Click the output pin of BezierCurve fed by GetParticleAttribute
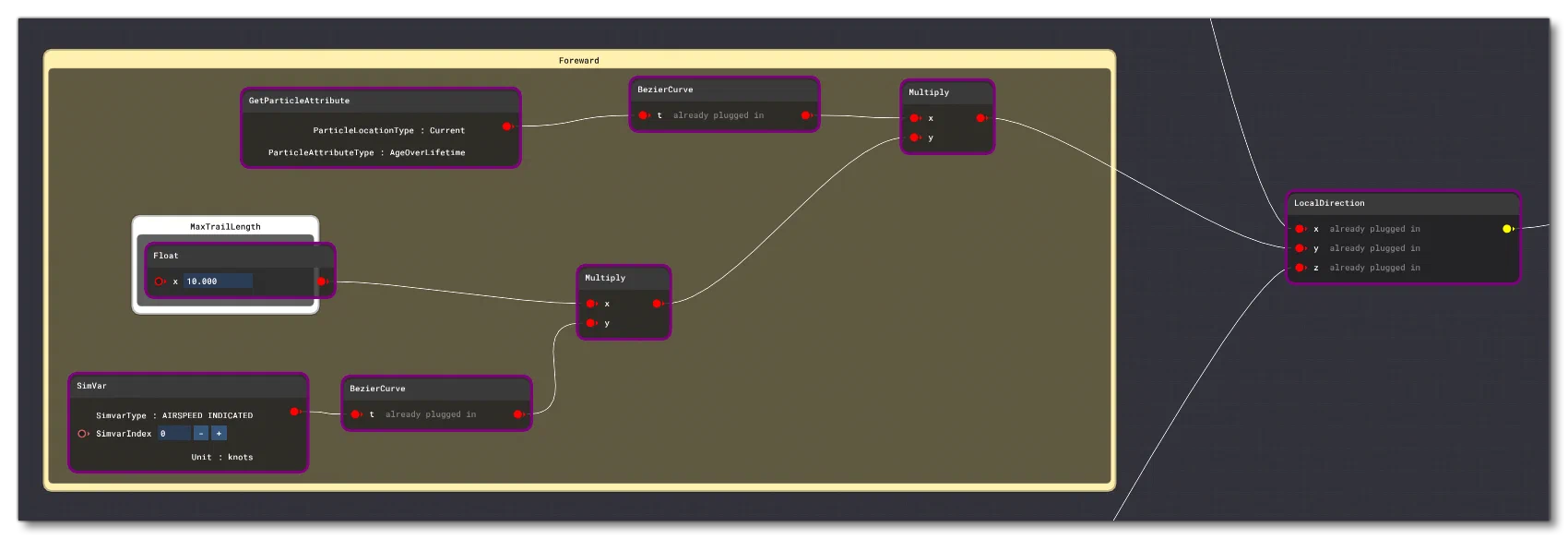Screen dimensions: 1568x539 (806, 115)
